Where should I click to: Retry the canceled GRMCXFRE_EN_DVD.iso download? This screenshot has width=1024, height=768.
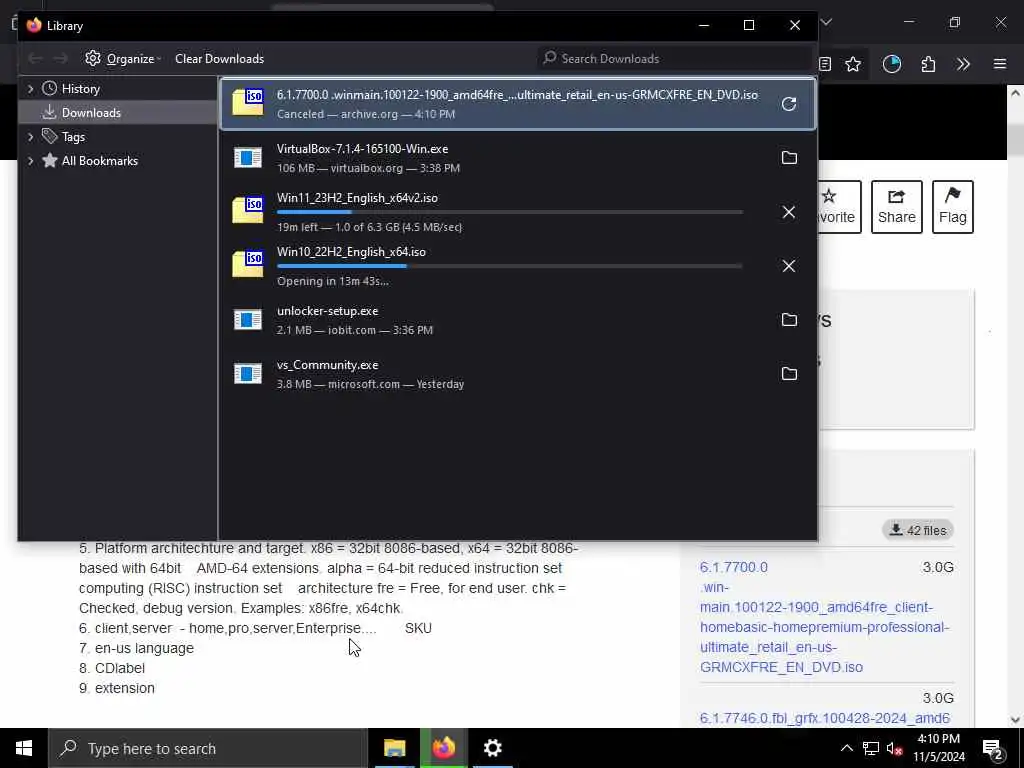788,104
